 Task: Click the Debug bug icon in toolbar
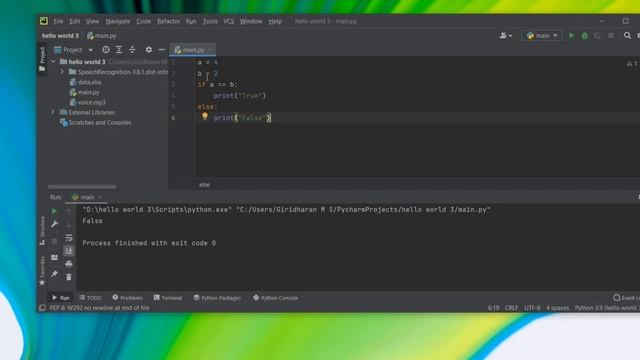point(584,36)
